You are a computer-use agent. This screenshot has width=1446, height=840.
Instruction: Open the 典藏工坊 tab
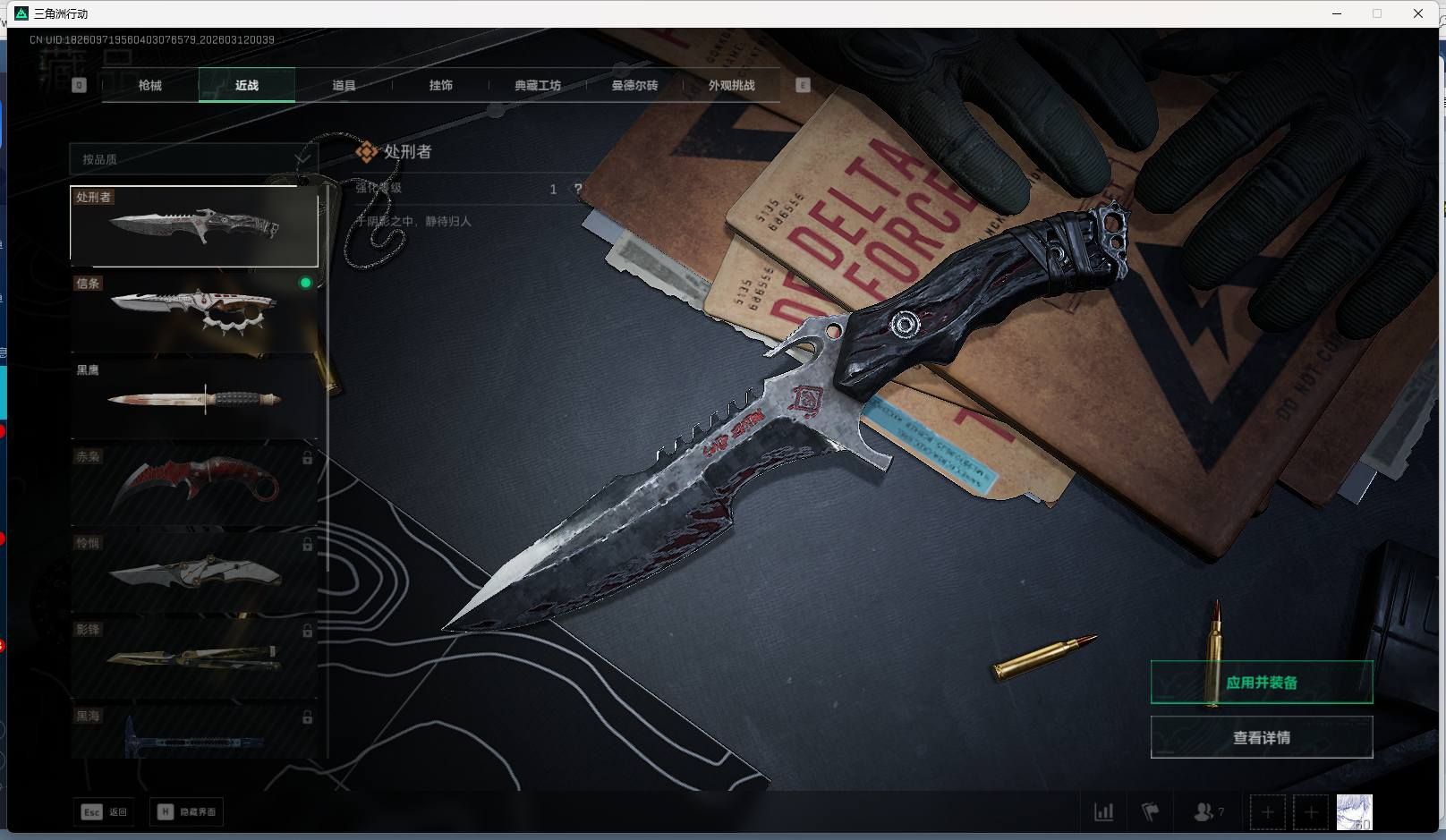point(538,85)
